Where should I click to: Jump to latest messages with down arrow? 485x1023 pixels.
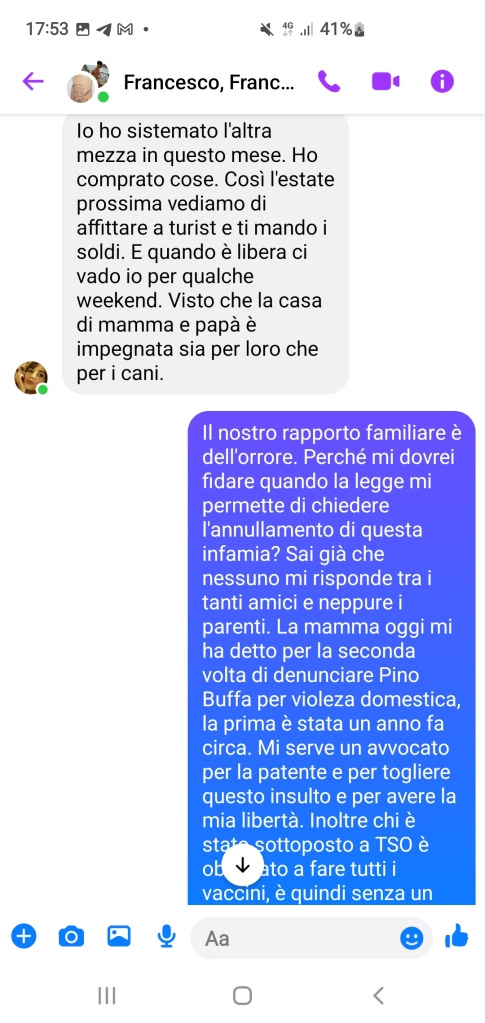[243, 865]
